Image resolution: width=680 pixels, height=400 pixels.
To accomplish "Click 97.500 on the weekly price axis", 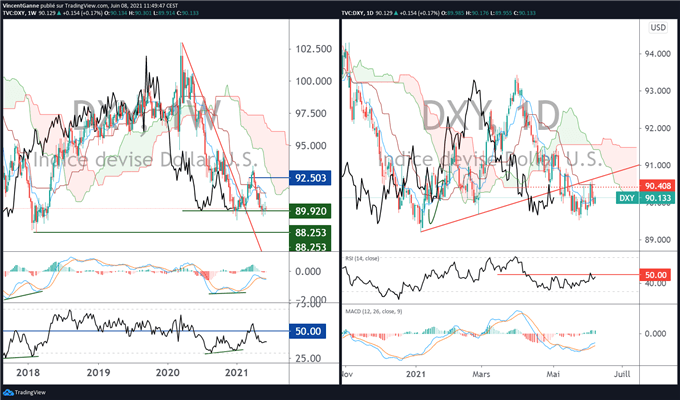I will point(311,113).
